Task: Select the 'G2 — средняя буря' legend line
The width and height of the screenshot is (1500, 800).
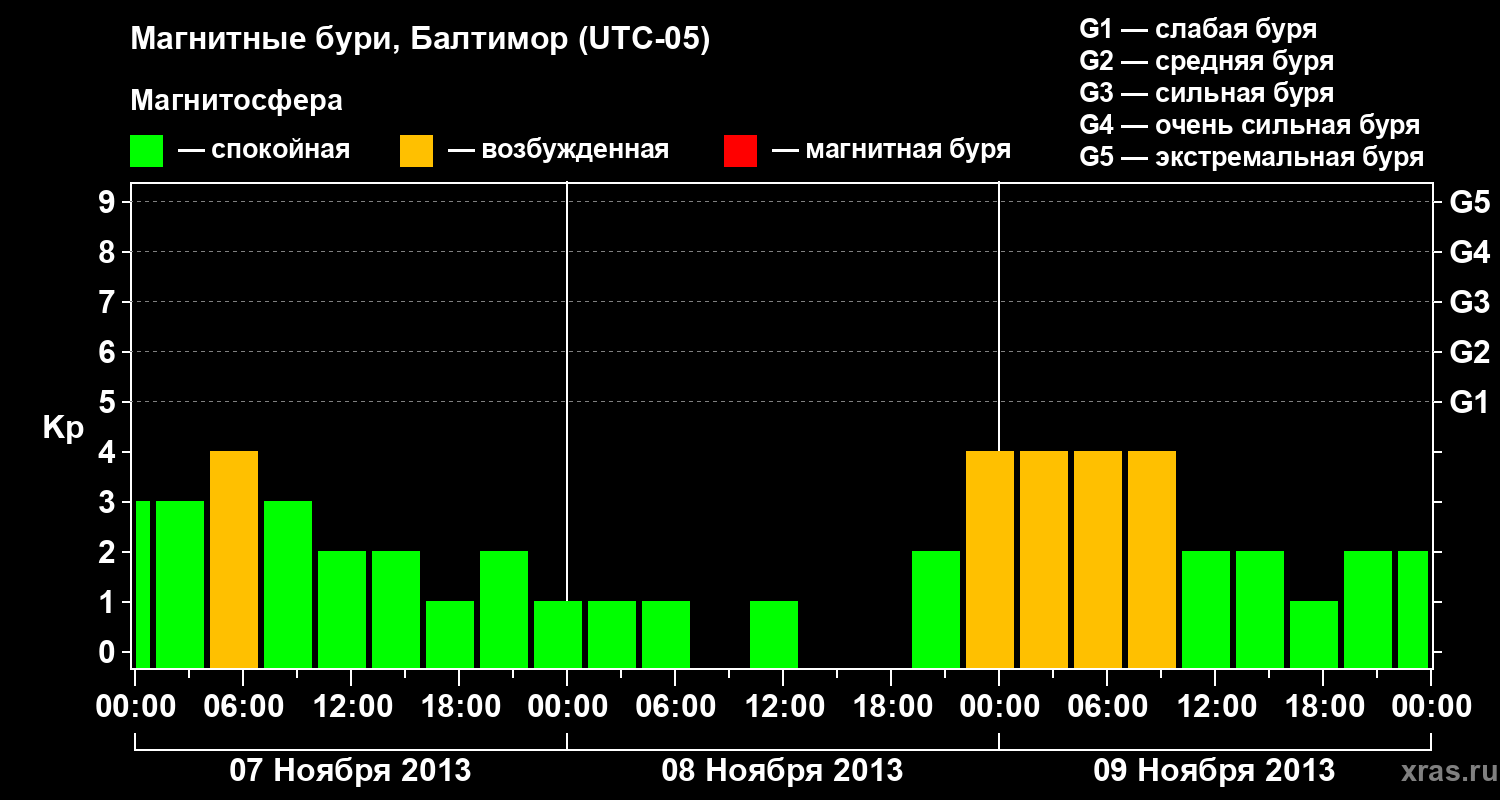Action: (x=1206, y=61)
